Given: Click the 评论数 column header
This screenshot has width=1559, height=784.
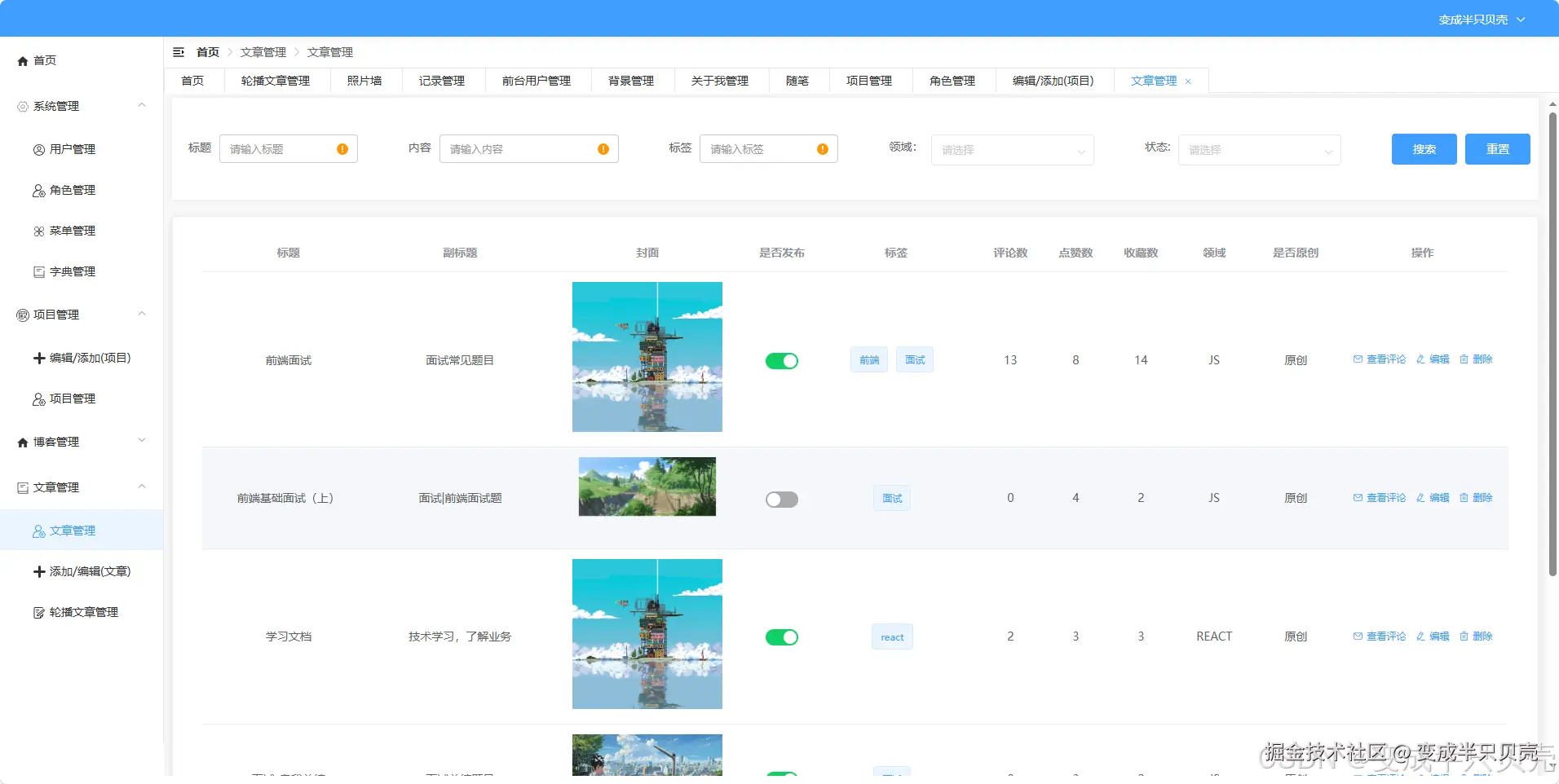Looking at the screenshot, I should click(x=1010, y=253).
